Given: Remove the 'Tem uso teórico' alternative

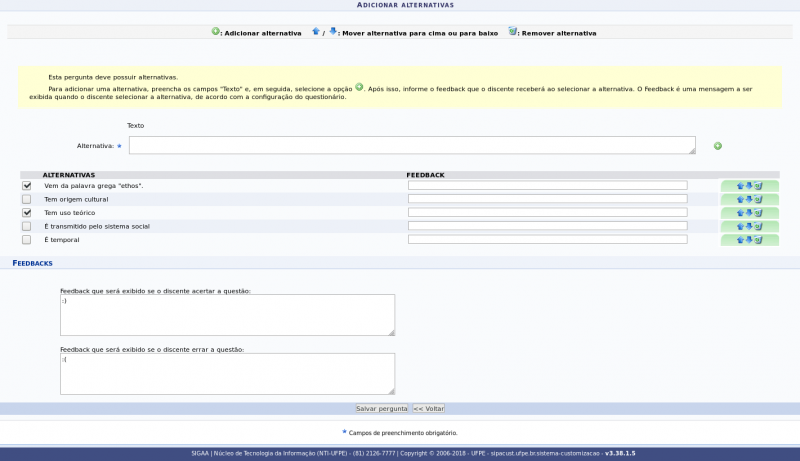Looking at the screenshot, I should (758, 213).
